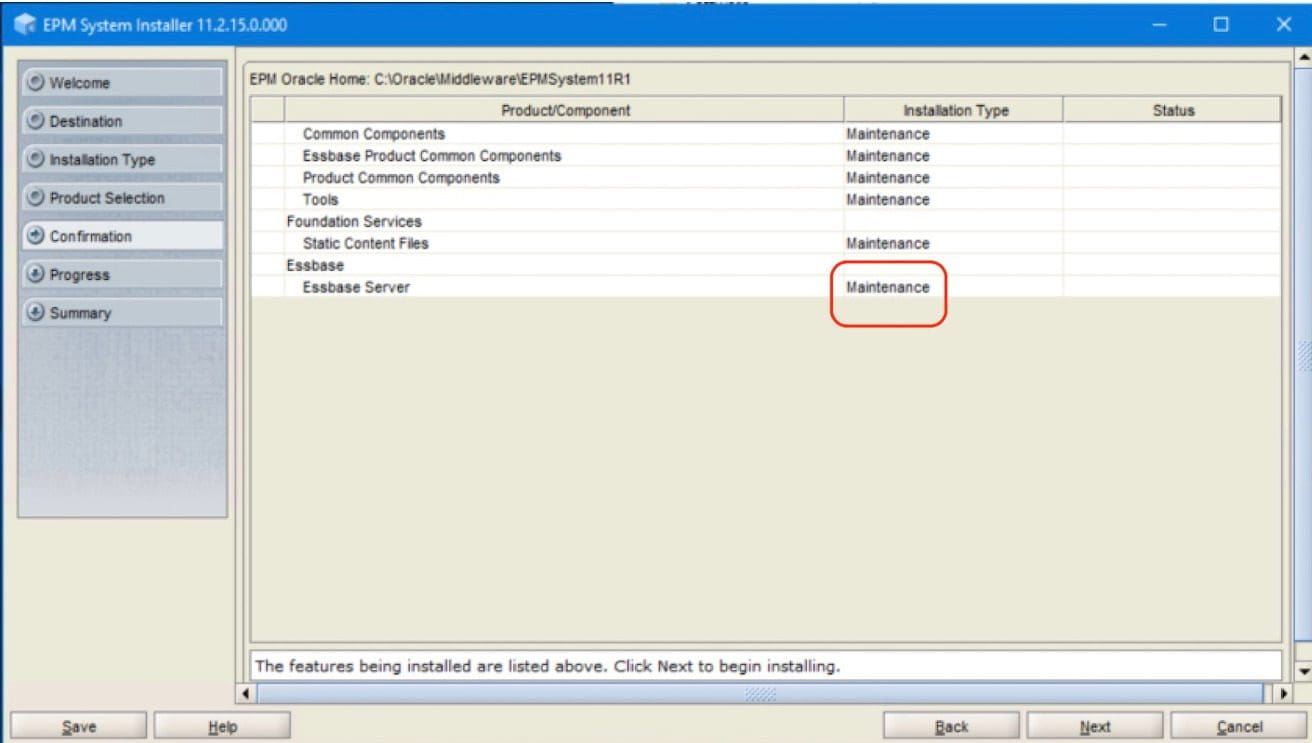Image resolution: width=1312 pixels, height=743 pixels.
Task: Click the Product Selection step bullet icon
Action: click(x=36, y=198)
